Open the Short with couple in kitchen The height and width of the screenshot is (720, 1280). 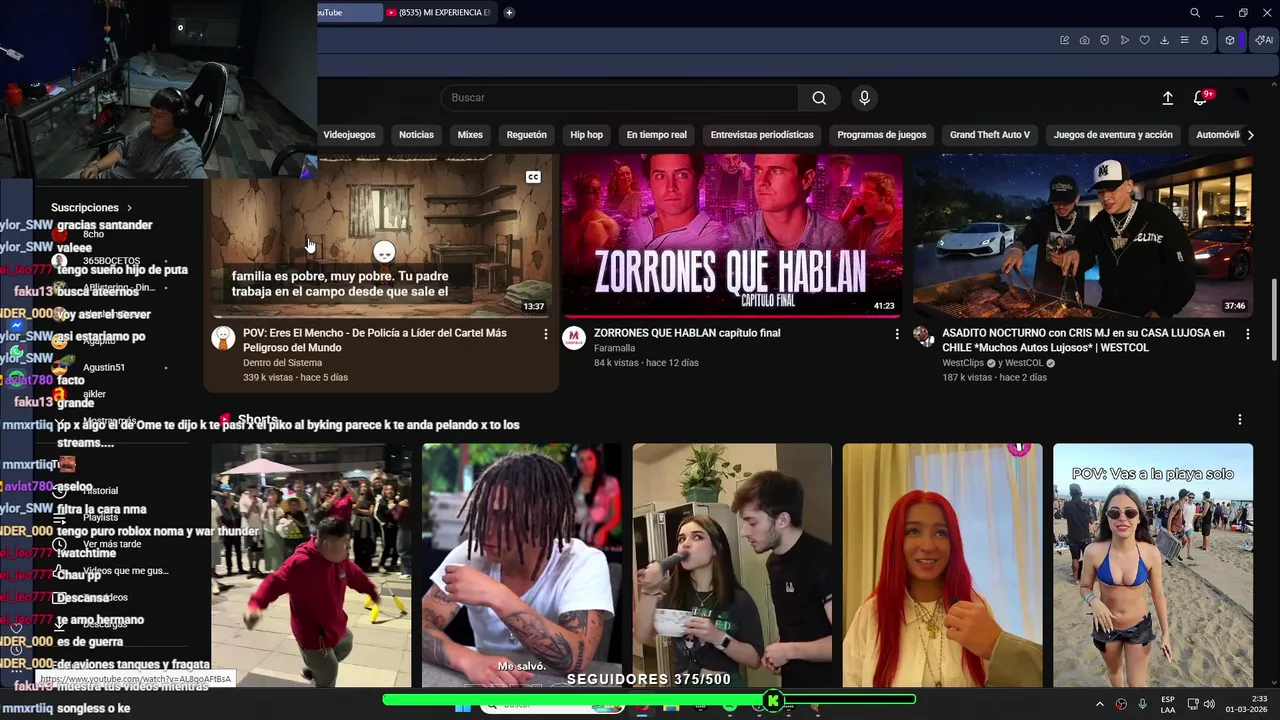click(x=732, y=565)
